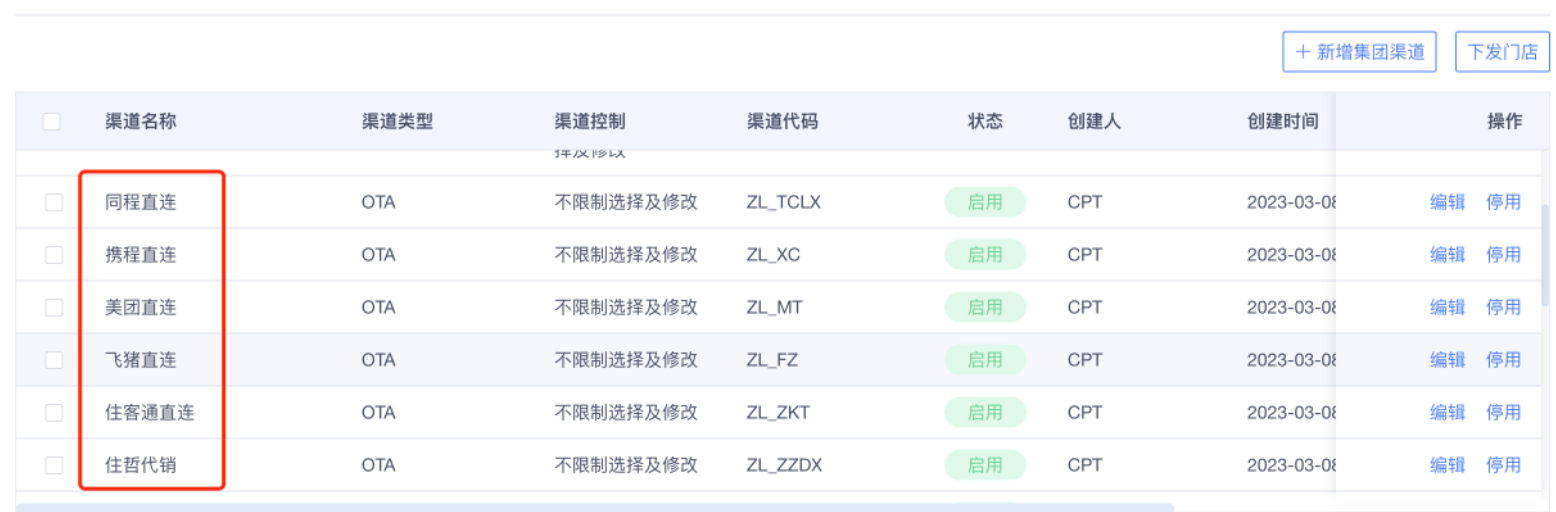Image resolution: width=1556 pixels, height=512 pixels.
Task: Click the 新增集团渠道 add button
Action: tap(1359, 52)
